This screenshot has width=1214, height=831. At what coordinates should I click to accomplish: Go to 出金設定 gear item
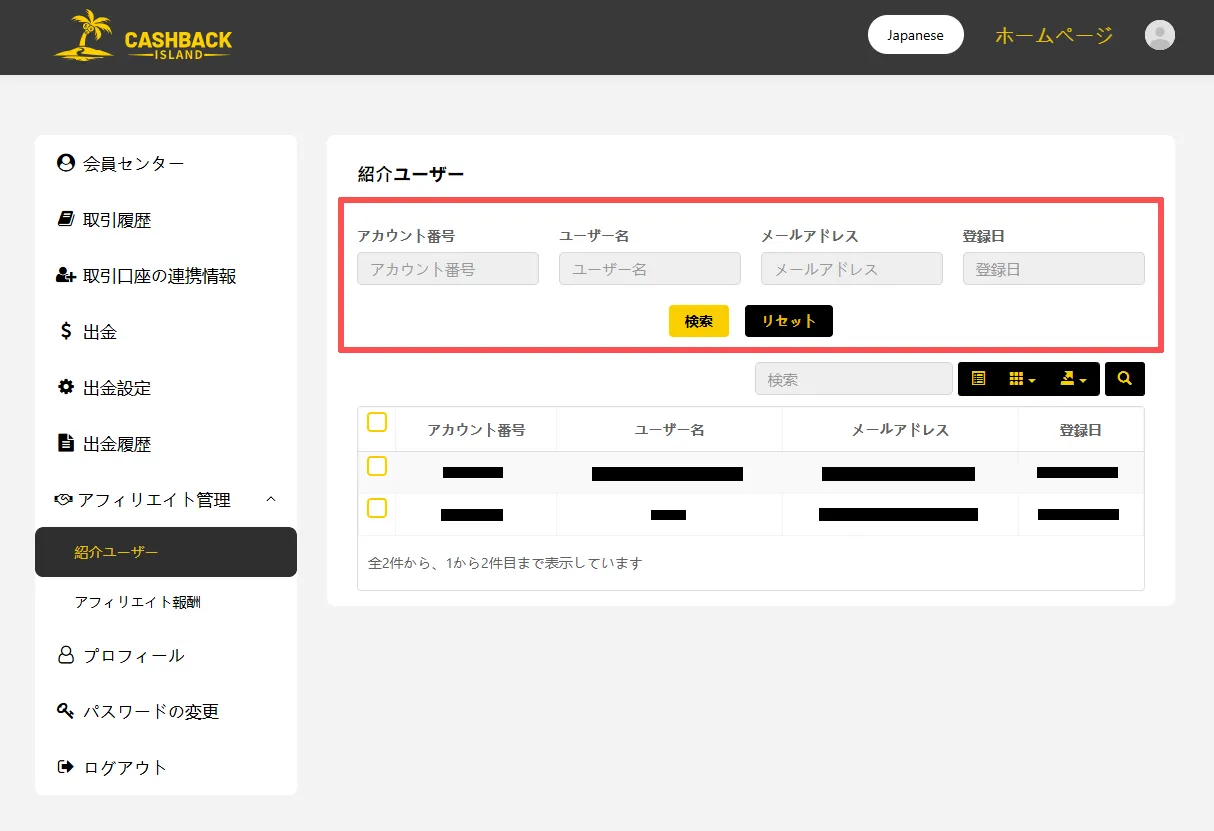116,388
